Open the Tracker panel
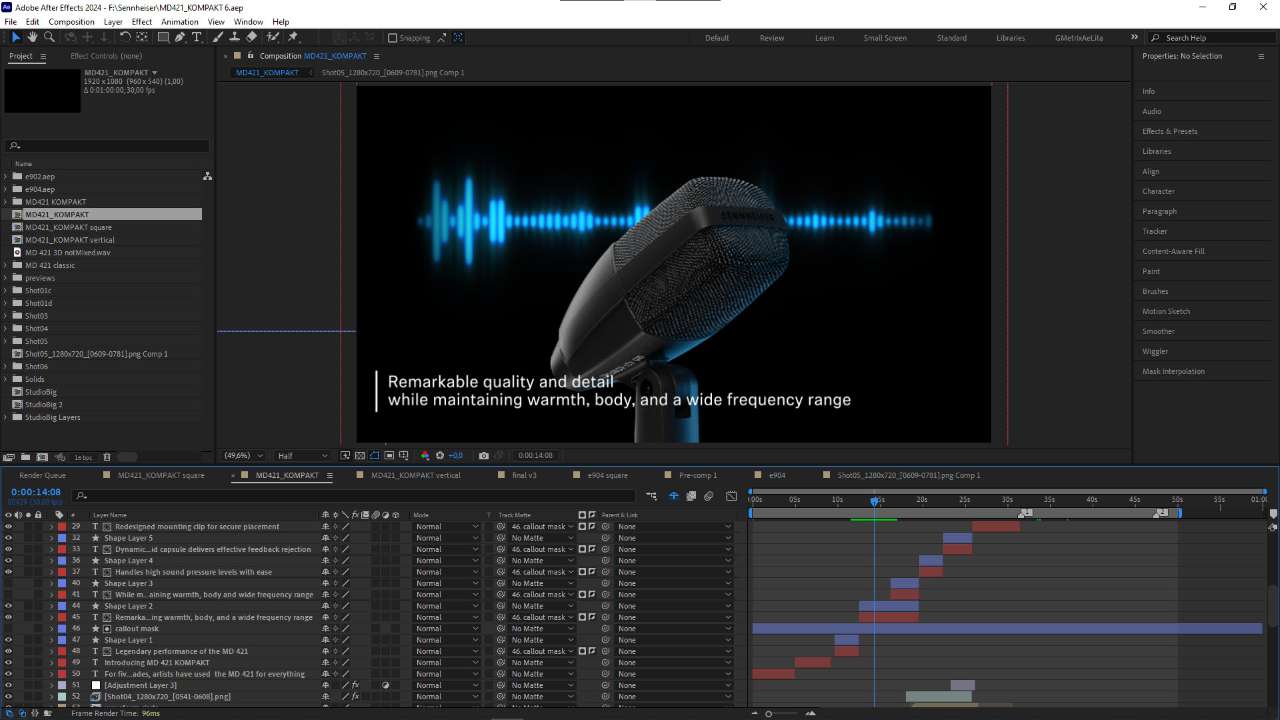Viewport: 1280px width, 720px height. tap(1155, 231)
